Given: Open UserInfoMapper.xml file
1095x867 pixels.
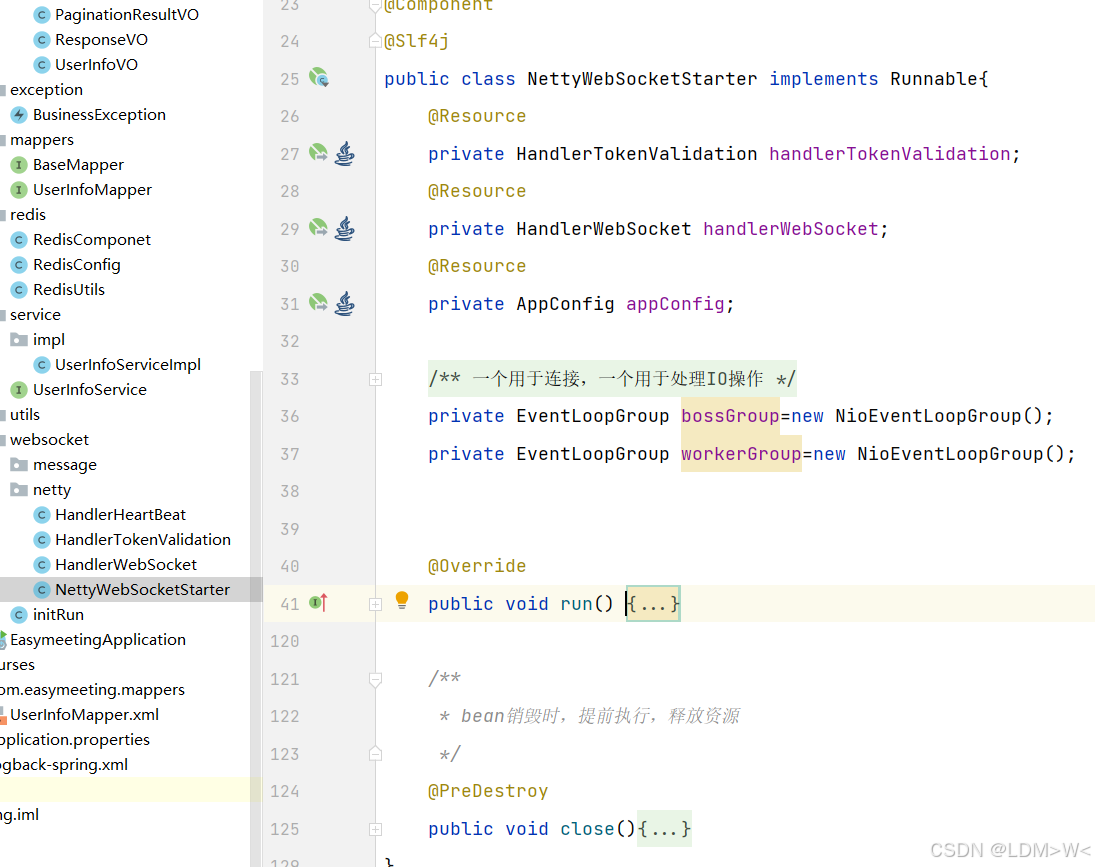Looking at the screenshot, I should (x=84, y=715).
